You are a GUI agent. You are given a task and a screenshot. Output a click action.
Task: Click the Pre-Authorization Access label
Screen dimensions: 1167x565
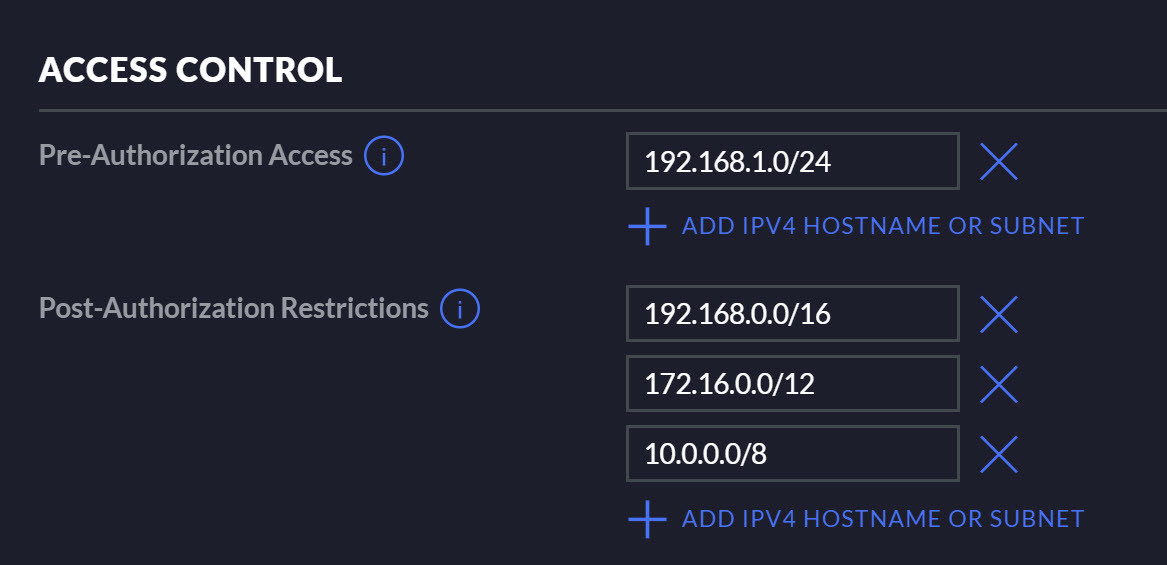tap(196, 155)
